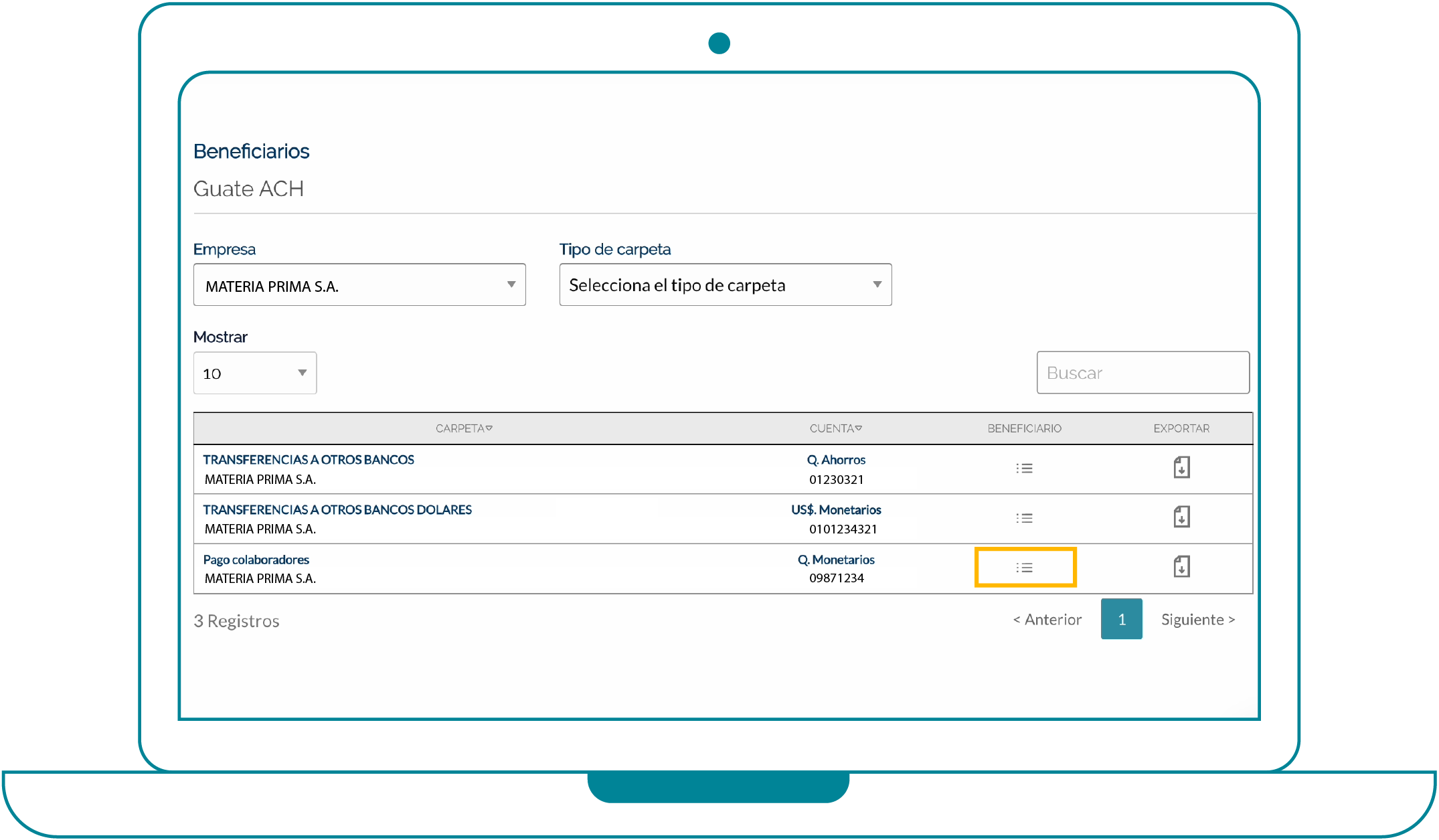Open beneficiary list for Otros Bancos Dolares row
Screen dimensions: 1439x840
1024,518
